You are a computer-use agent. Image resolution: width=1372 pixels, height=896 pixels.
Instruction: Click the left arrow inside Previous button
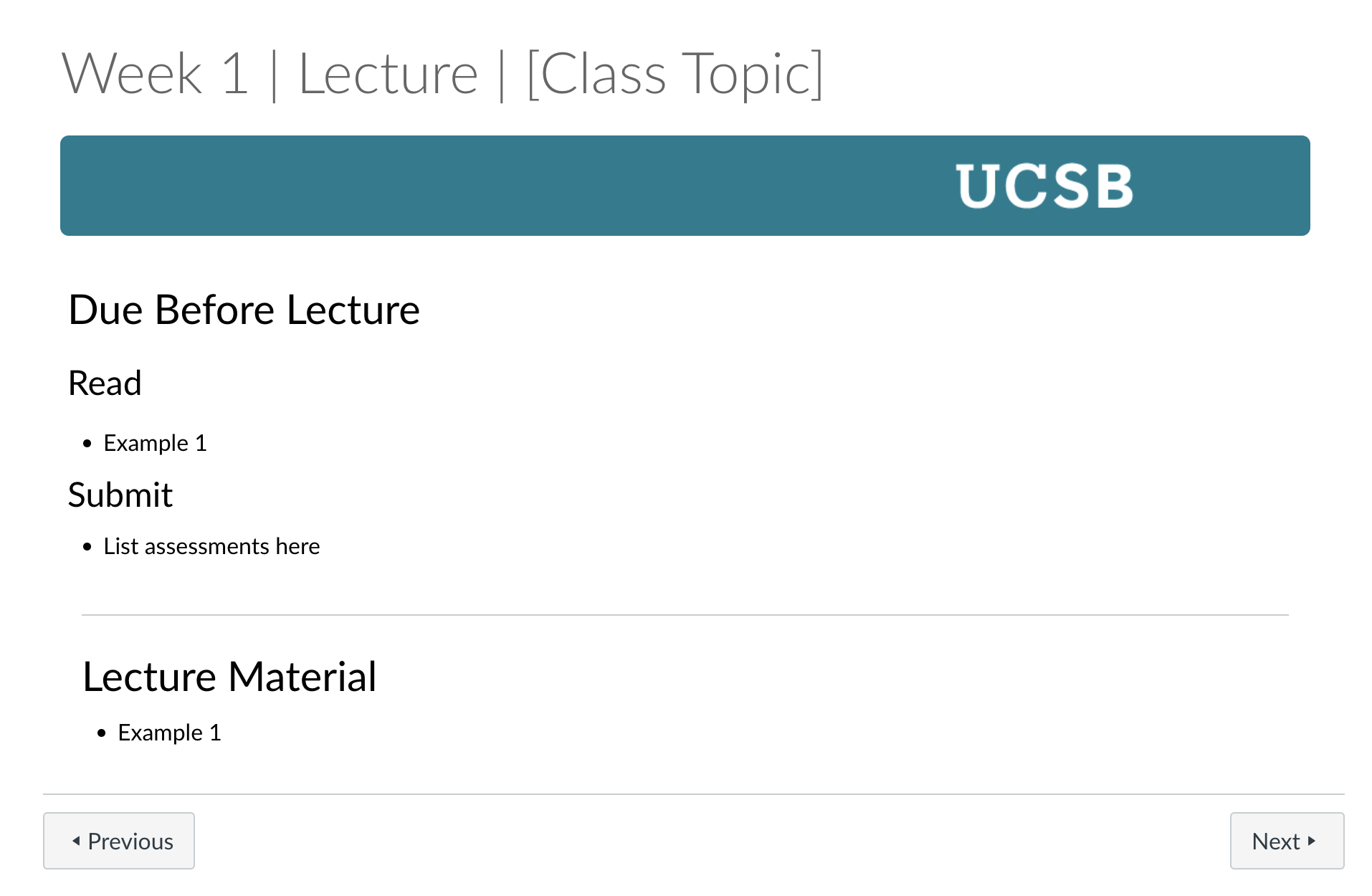(x=77, y=840)
